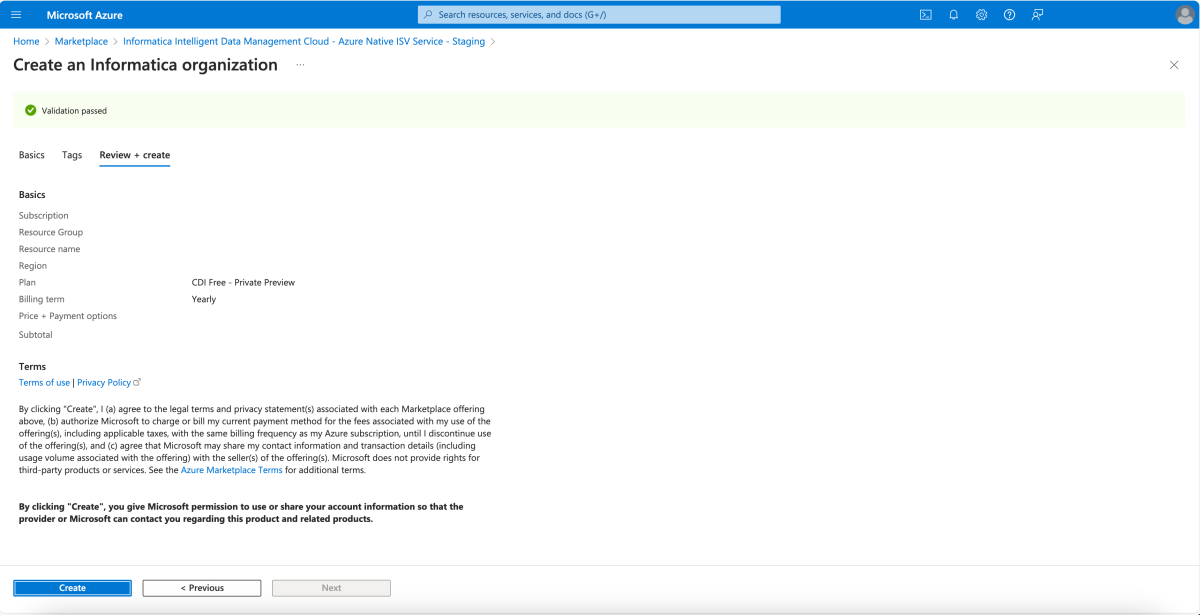Go back with the Previous button

202,588
